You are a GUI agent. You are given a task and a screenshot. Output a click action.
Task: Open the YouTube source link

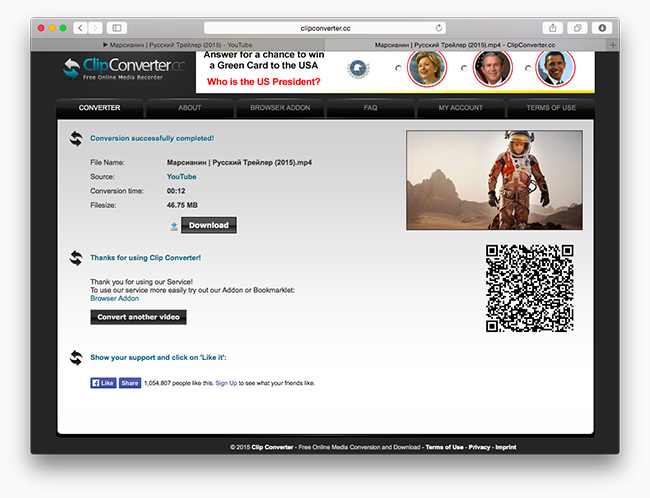(x=182, y=177)
